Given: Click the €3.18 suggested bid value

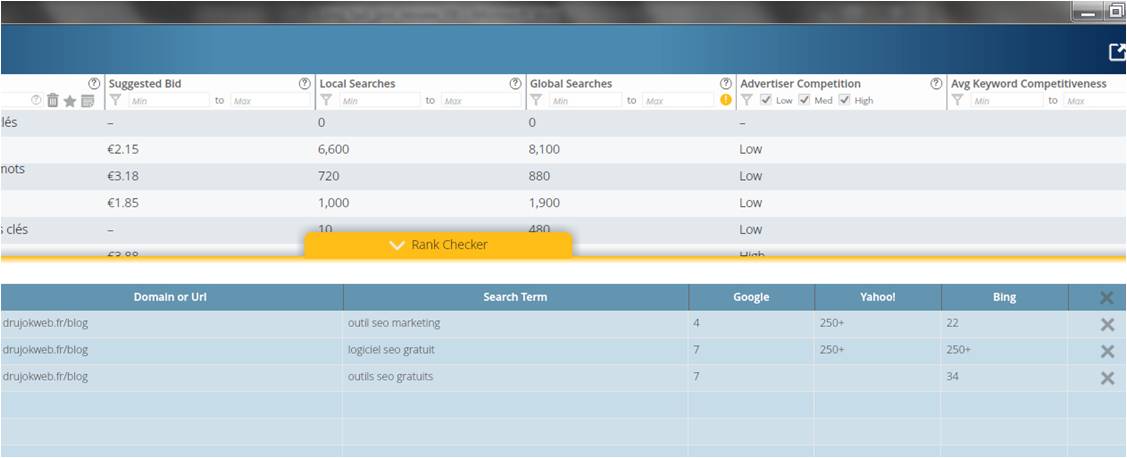Looking at the screenshot, I should click(x=122, y=176).
